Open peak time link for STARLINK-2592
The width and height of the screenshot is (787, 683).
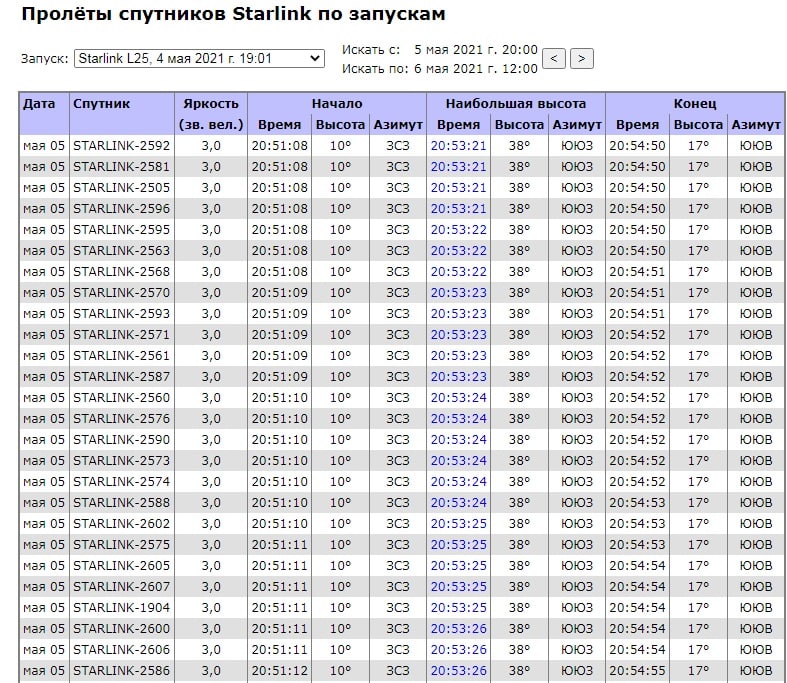pos(459,146)
